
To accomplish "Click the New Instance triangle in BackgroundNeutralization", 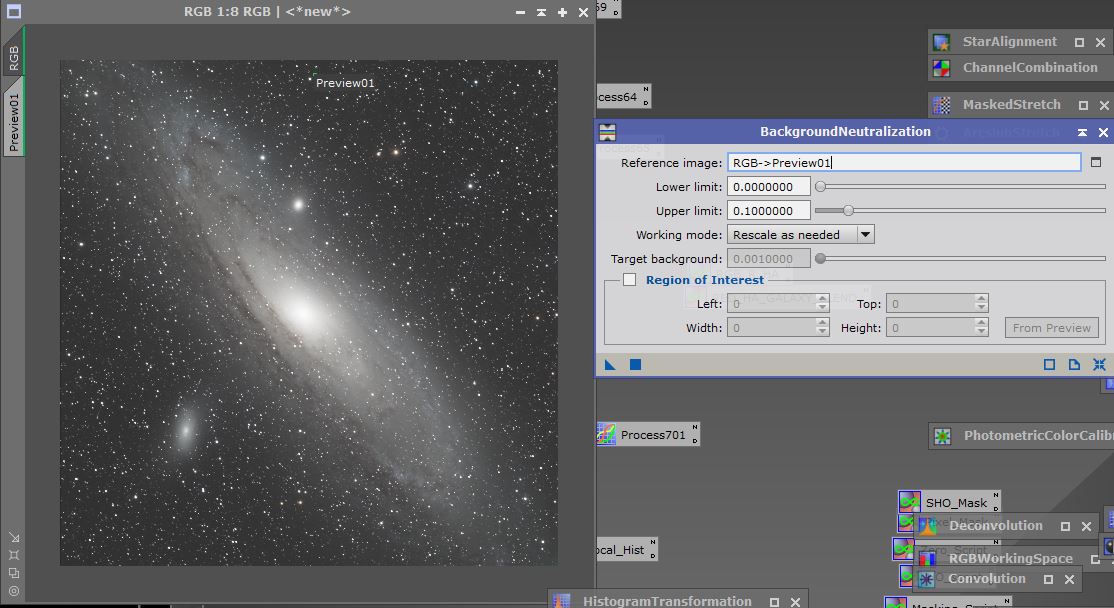I will [x=609, y=365].
